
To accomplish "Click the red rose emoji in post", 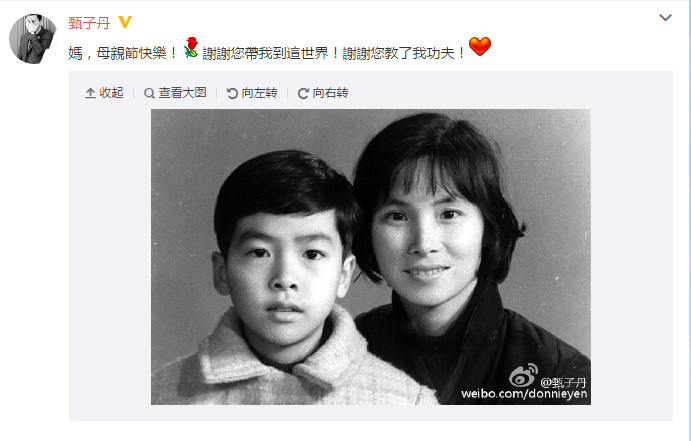I will click(191, 47).
